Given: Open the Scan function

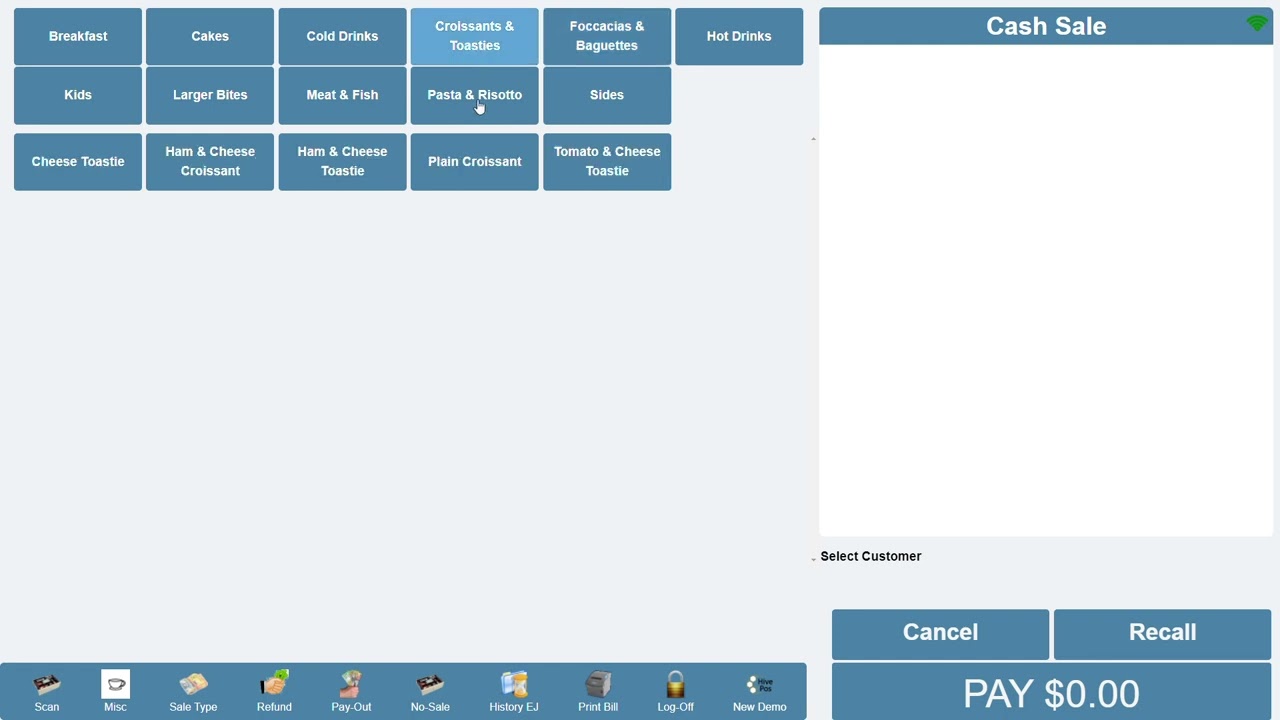Looking at the screenshot, I should point(47,692).
